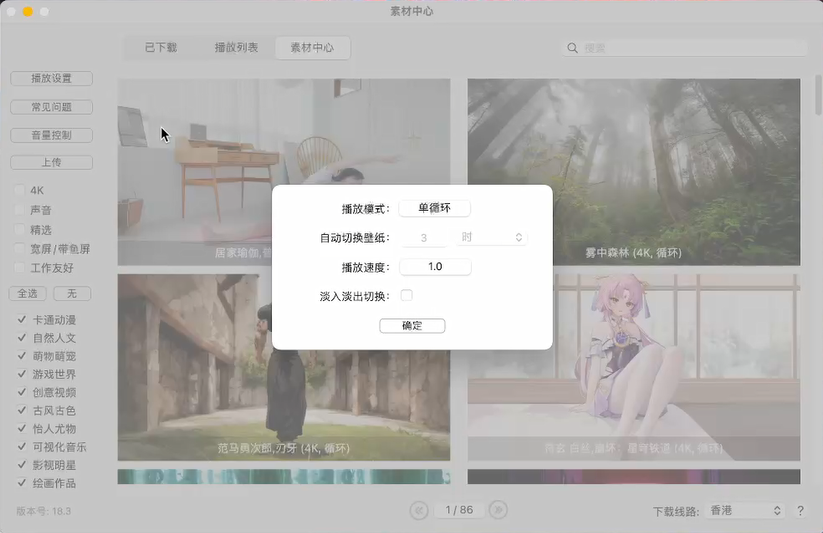The image size is (823, 533).
Task: Uncheck the 卡通动漫 category checkbox
Action: (21, 320)
